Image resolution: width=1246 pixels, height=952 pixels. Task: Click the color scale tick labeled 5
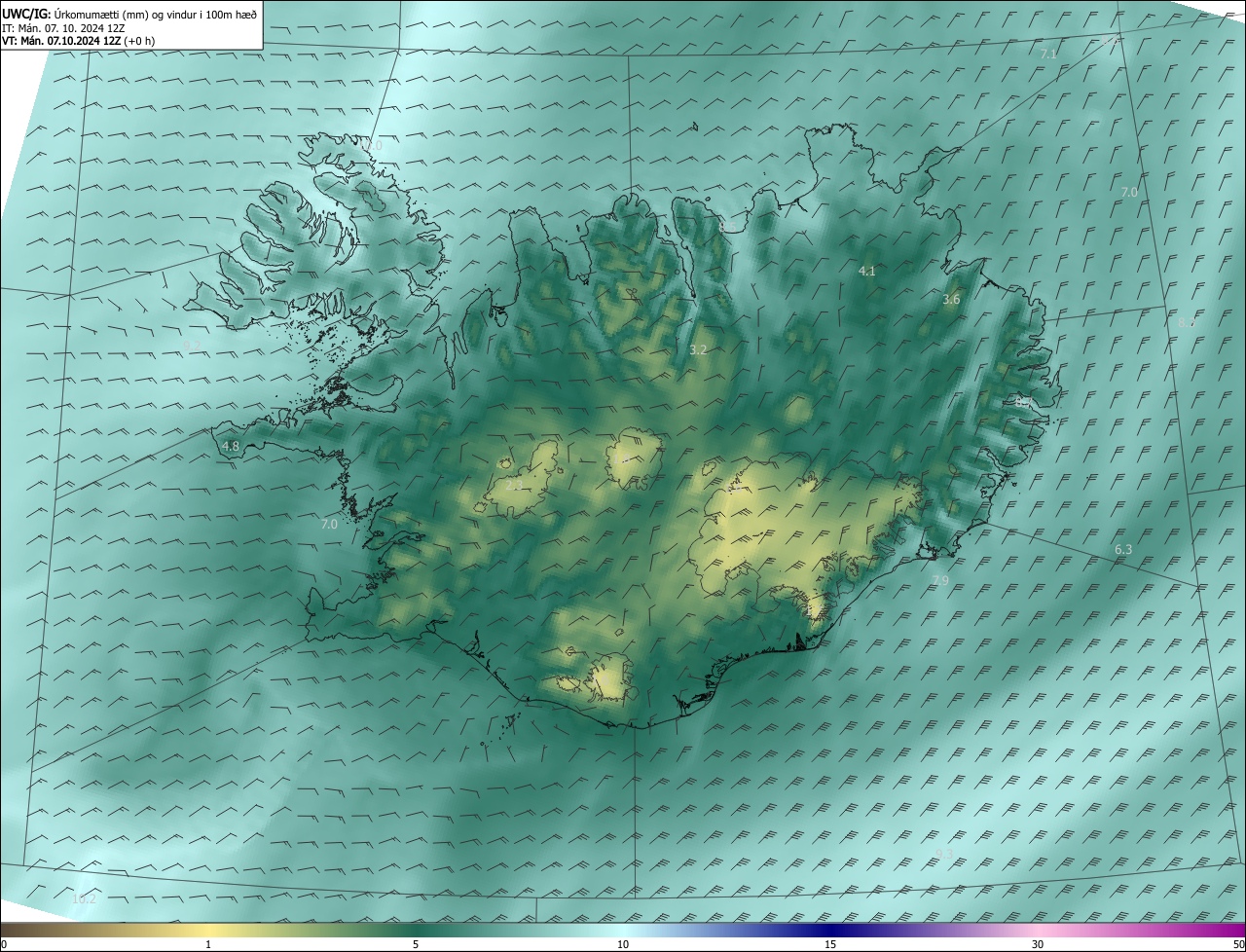(x=416, y=944)
